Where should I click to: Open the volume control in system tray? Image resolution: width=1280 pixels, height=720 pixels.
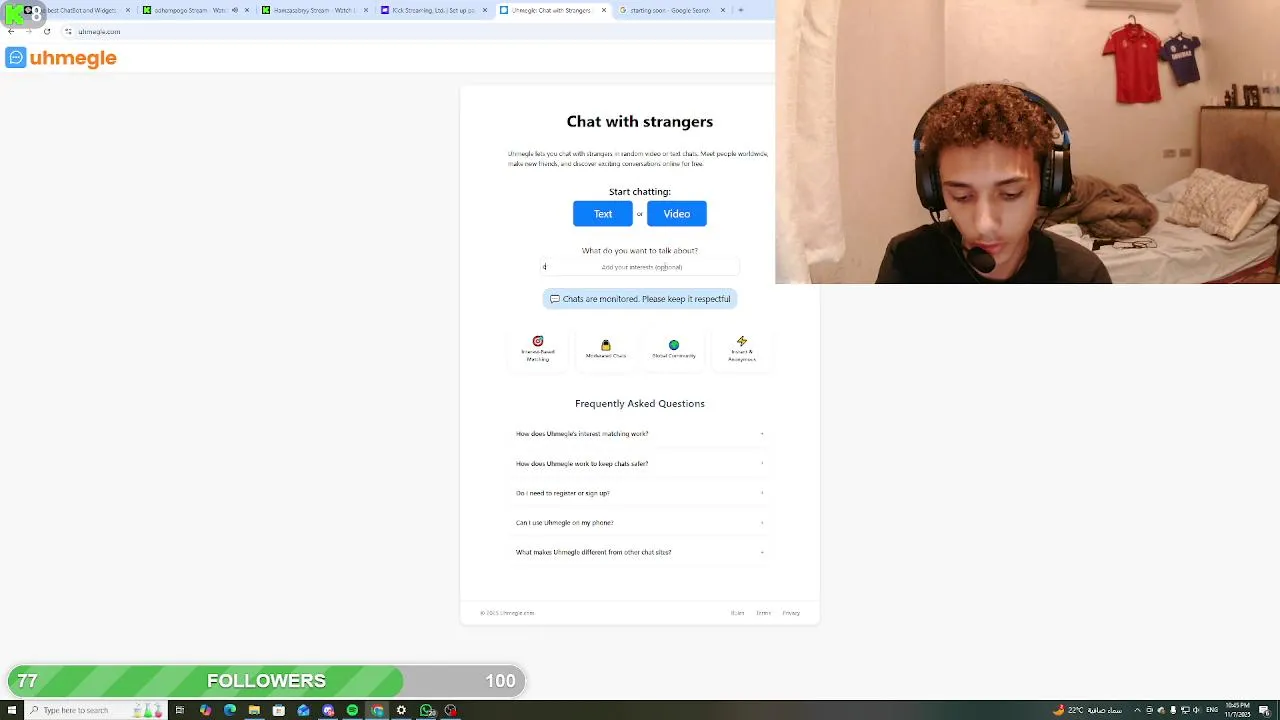coord(1197,710)
